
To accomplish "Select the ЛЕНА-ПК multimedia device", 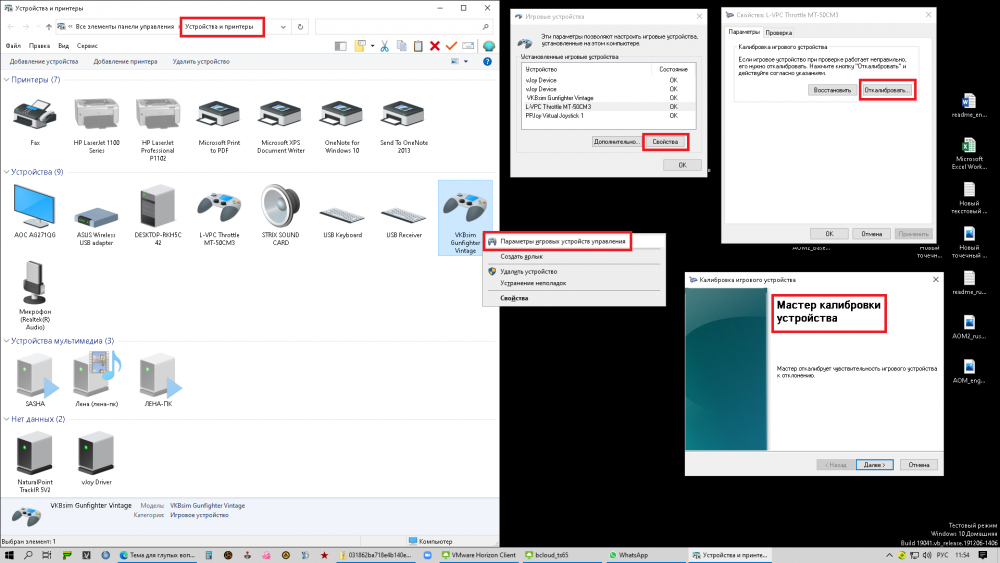I will point(159,379).
